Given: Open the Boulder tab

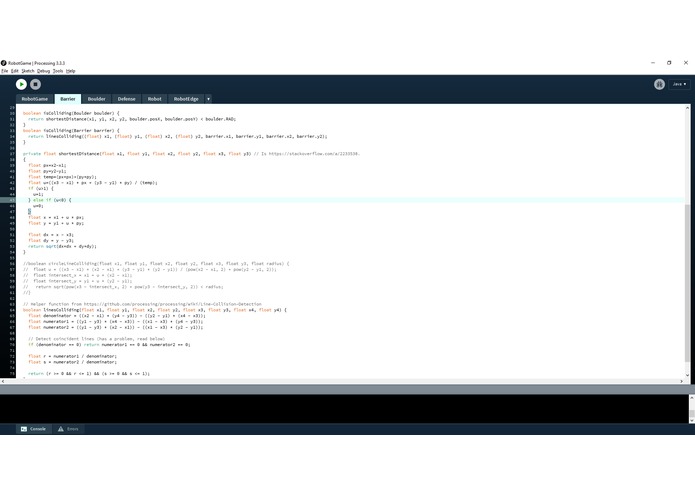Looking at the screenshot, I should click(96, 99).
